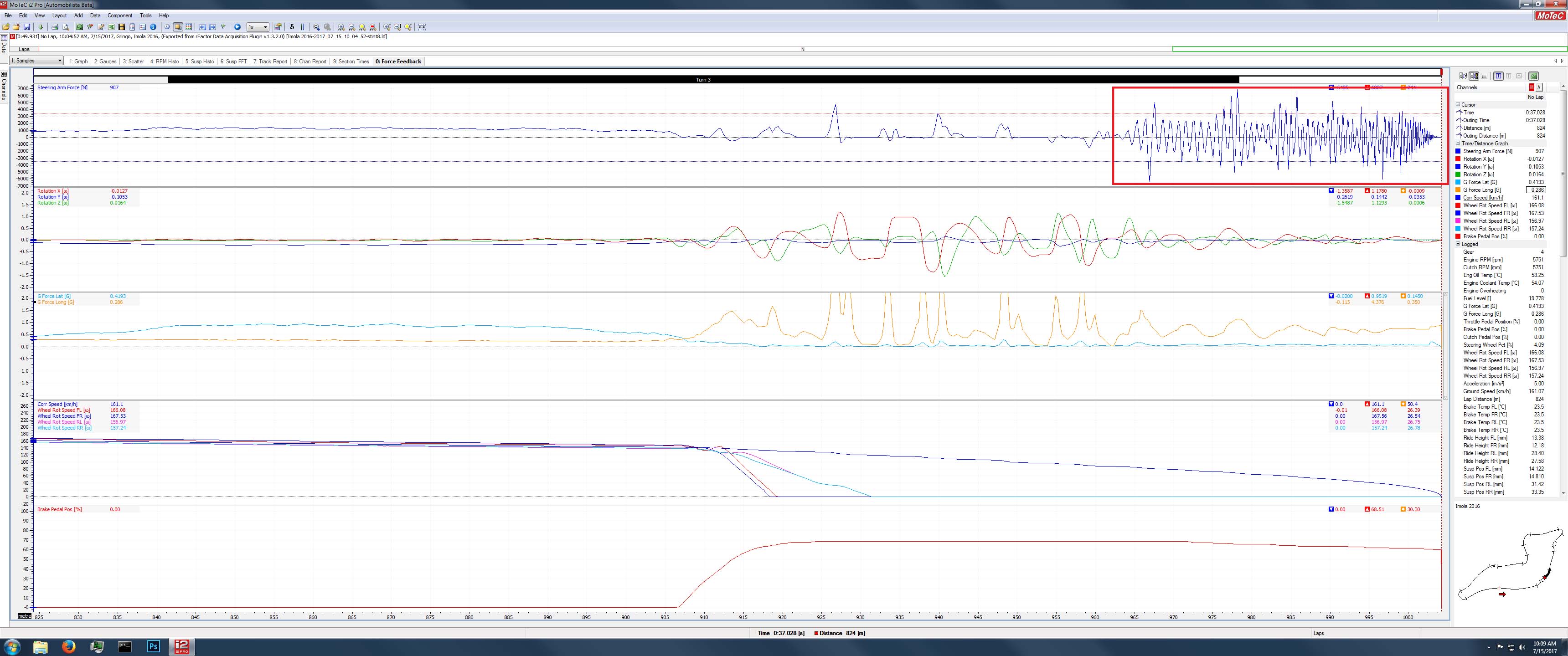The height and width of the screenshot is (656, 1568).
Task: Open Firefox from the taskbar
Action: click(x=69, y=646)
